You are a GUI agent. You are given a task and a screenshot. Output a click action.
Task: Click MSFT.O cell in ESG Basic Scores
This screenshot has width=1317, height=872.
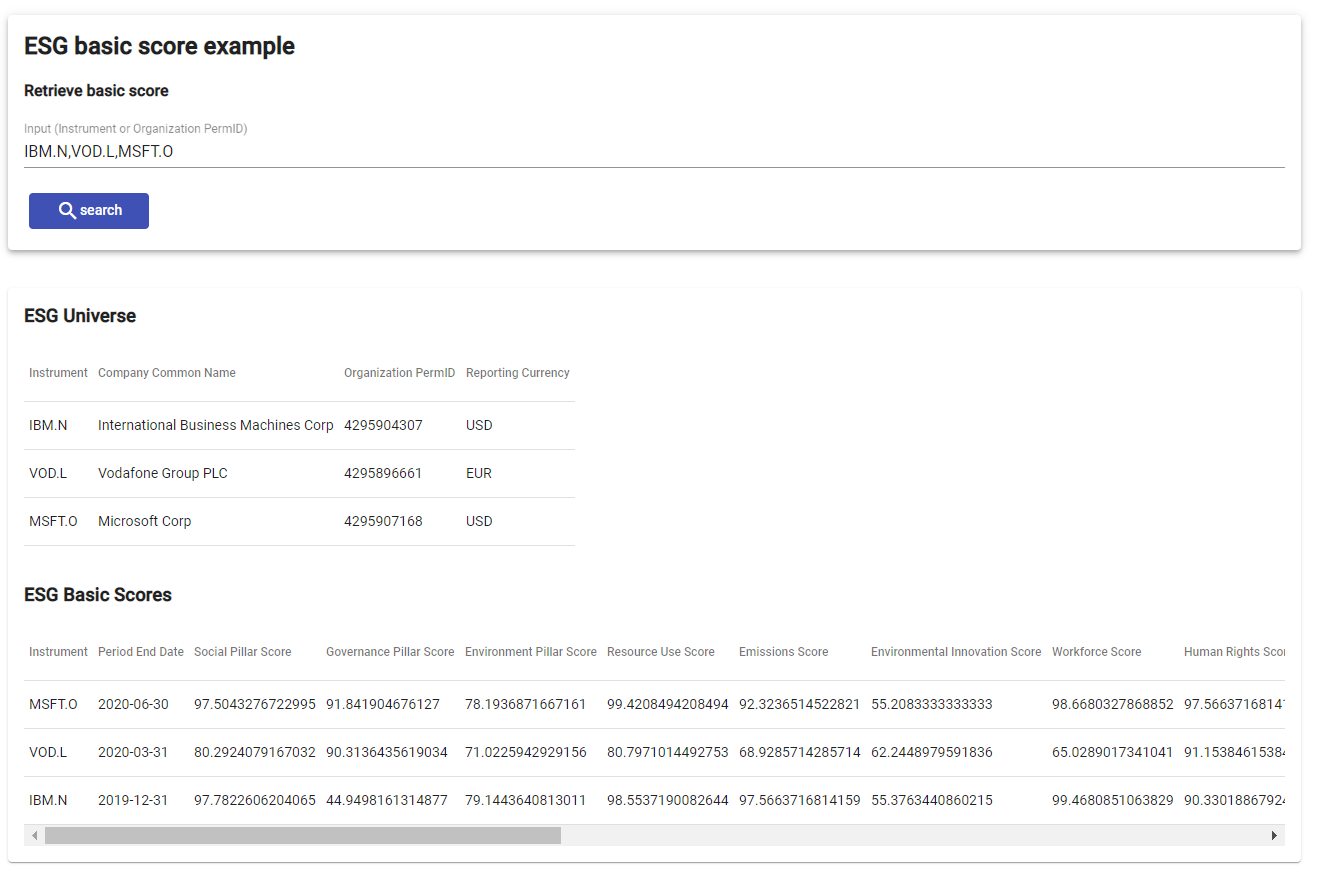(x=53, y=704)
